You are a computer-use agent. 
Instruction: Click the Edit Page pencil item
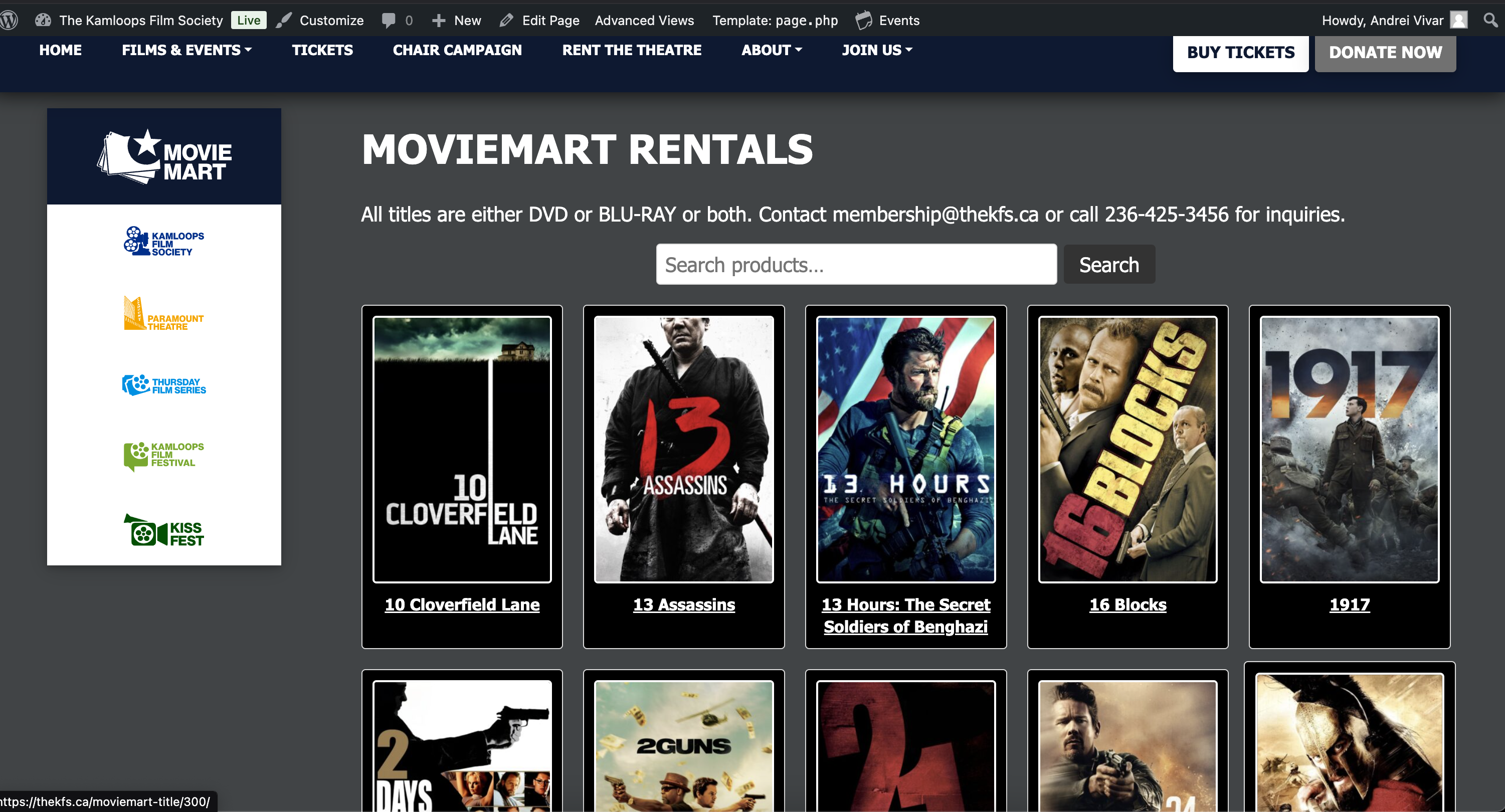pyautogui.click(x=540, y=21)
